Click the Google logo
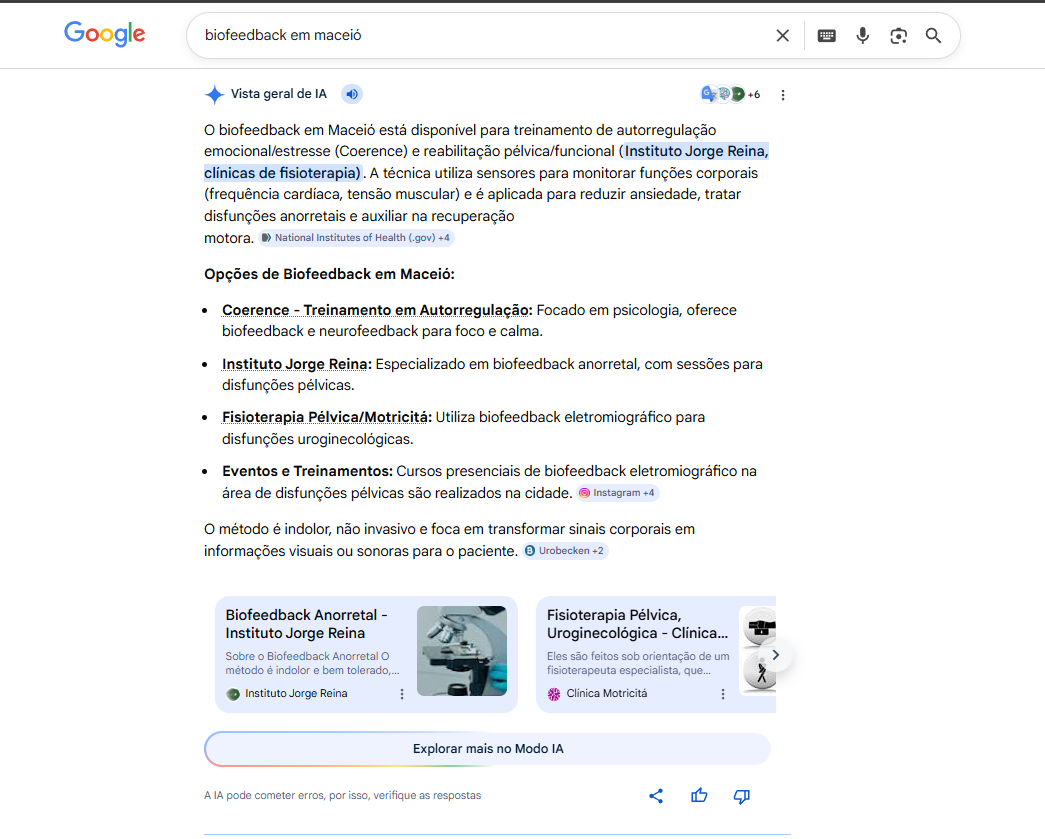This screenshot has width=1045, height=839. tap(105, 33)
